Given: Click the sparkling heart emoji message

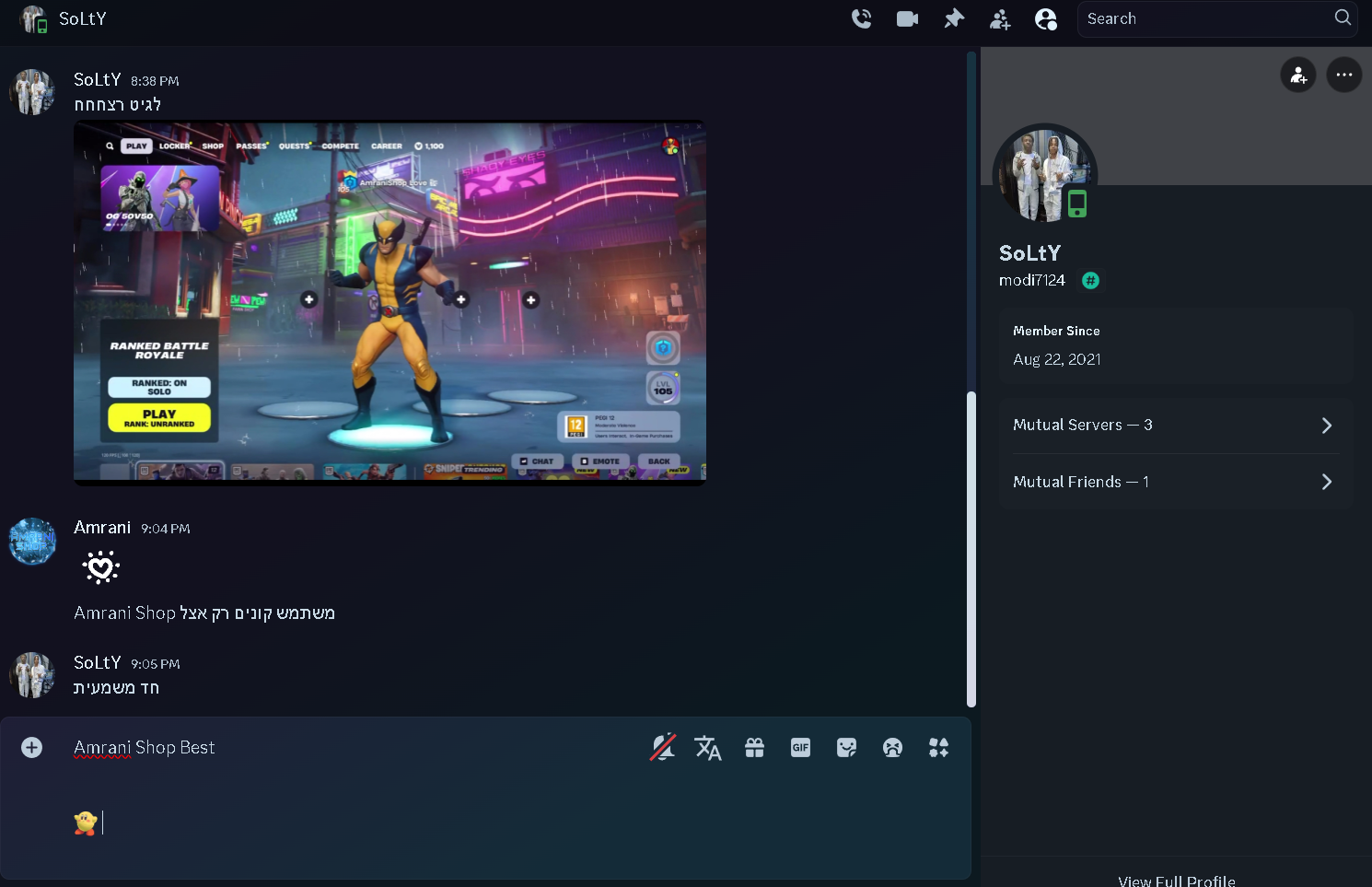Looking at the screenshot, I should pos(101,567).
